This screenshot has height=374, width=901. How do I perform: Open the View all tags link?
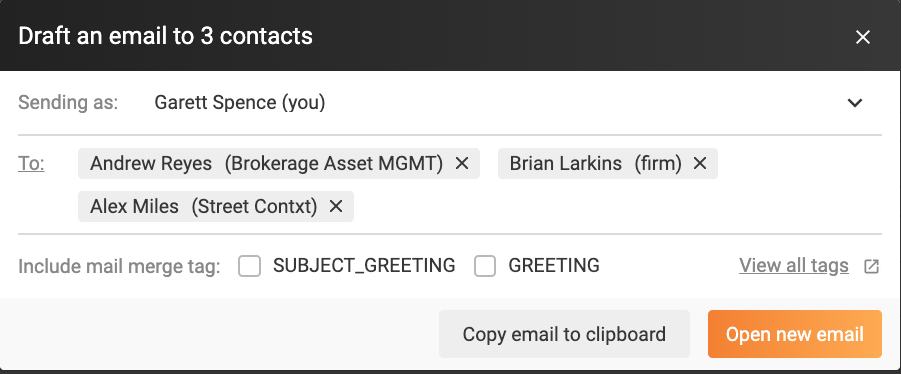click(x=794, y=265)
